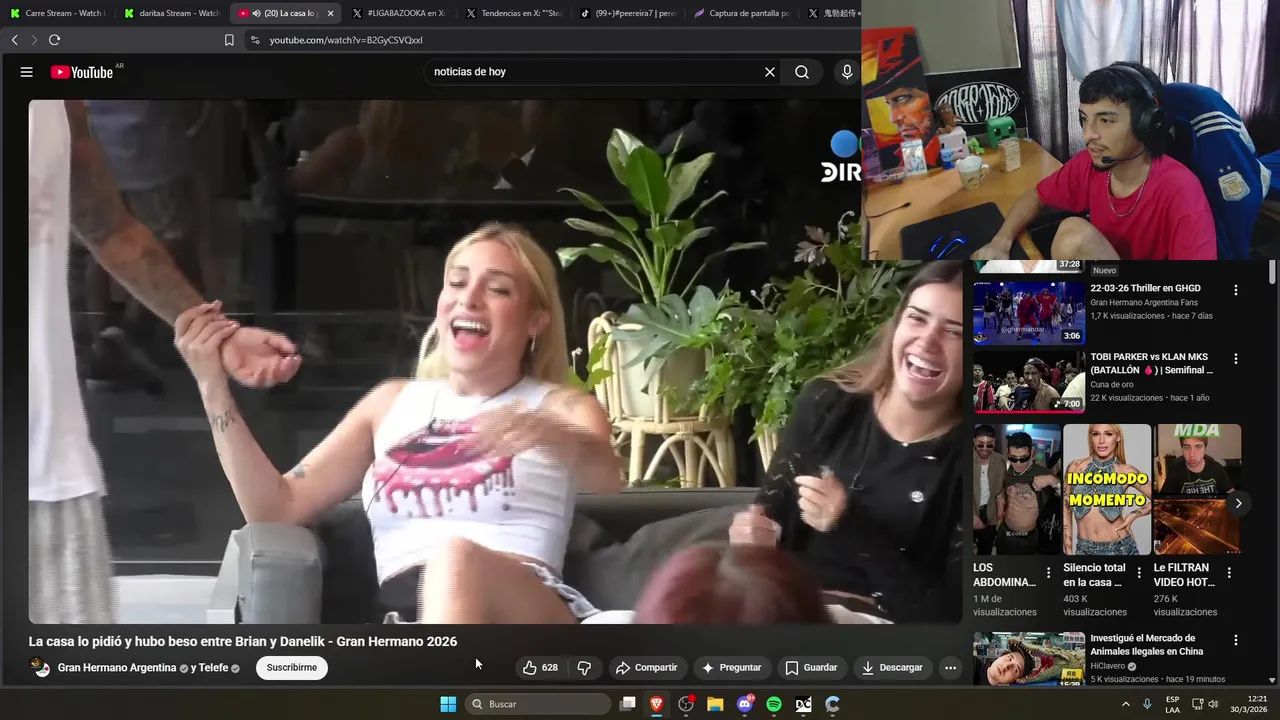
Task: Click the main video player
Action: coord(495,361)
